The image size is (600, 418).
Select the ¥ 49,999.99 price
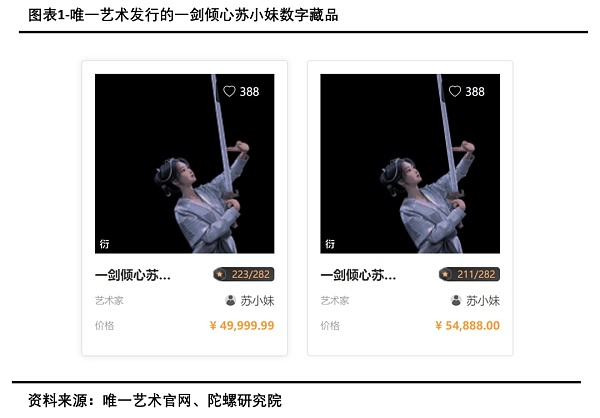click(x=242, y=325)
